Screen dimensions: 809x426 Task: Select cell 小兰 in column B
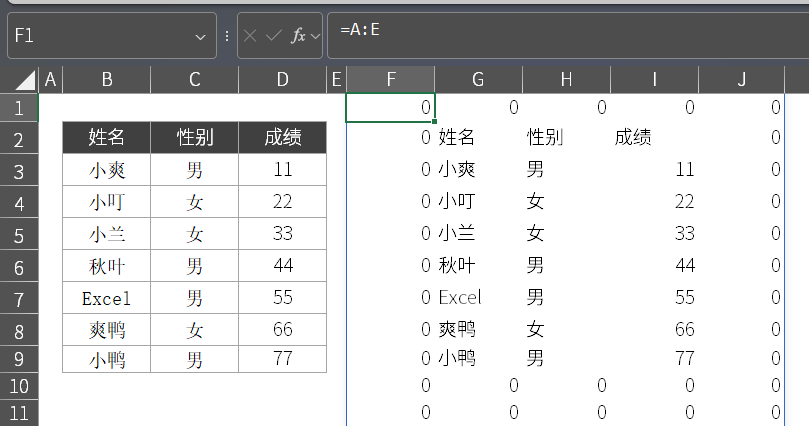click(x=107, y=234)
